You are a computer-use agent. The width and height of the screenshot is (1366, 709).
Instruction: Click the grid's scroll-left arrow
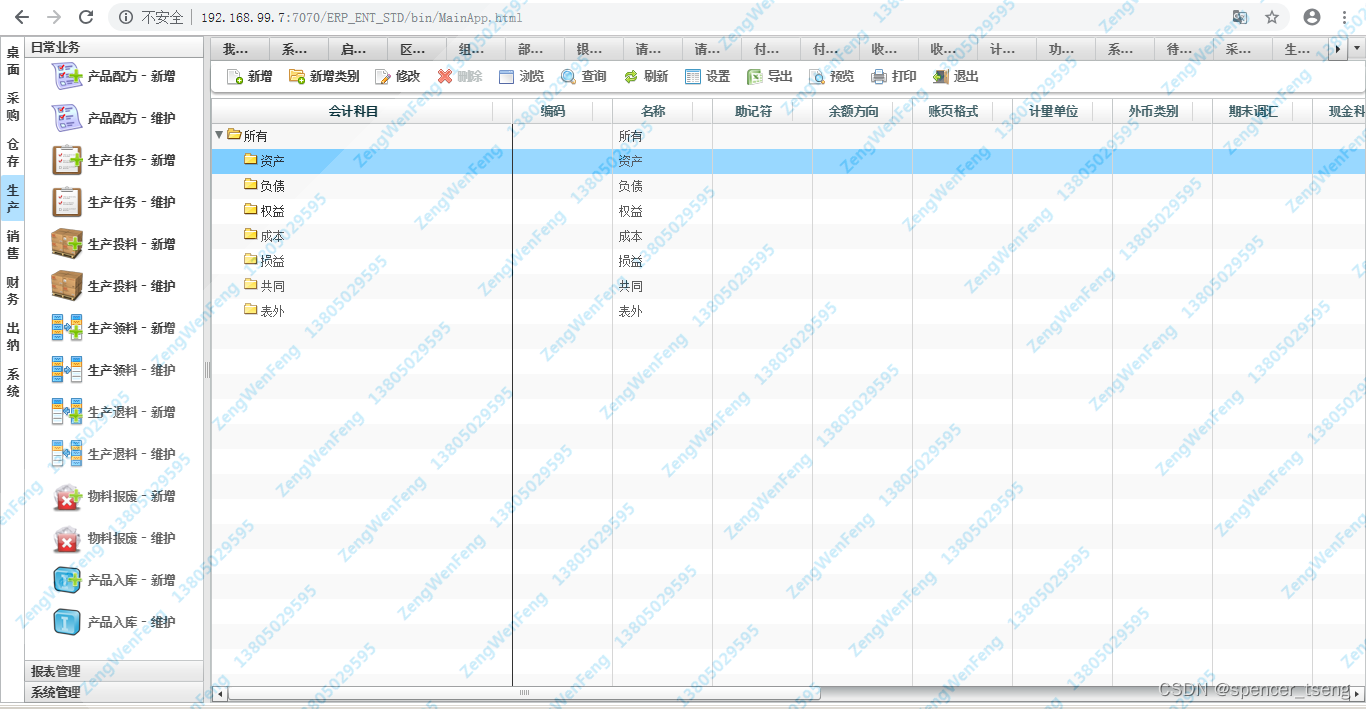pyautogui.click(x=220, y=692)
